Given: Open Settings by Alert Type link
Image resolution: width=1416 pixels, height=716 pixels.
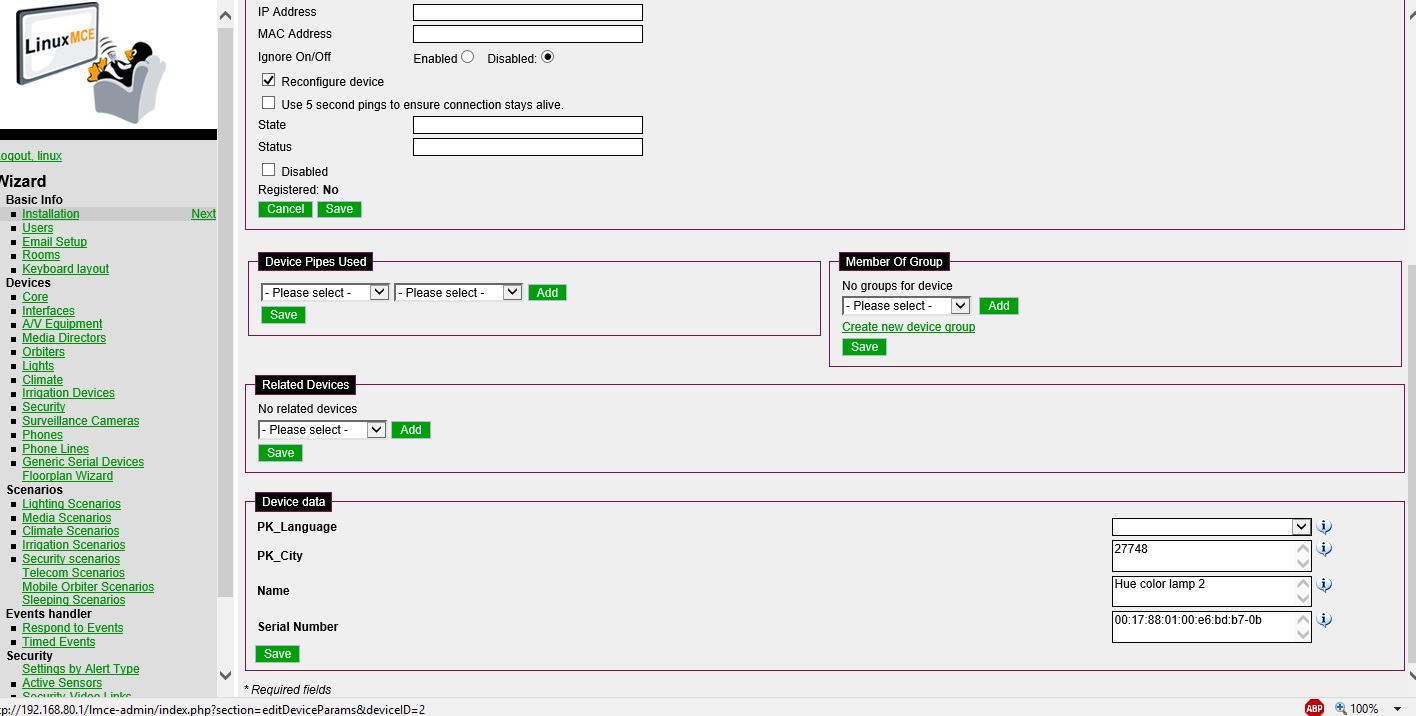Looking at the screenshot, I should coord(81,669).
